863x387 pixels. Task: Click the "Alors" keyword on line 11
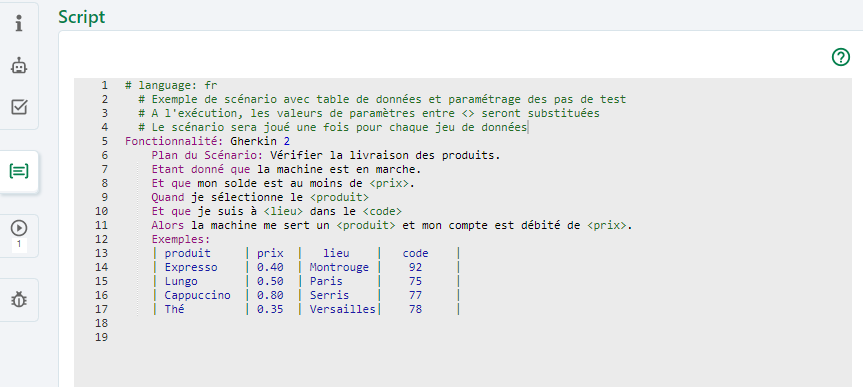coord(168,225)
